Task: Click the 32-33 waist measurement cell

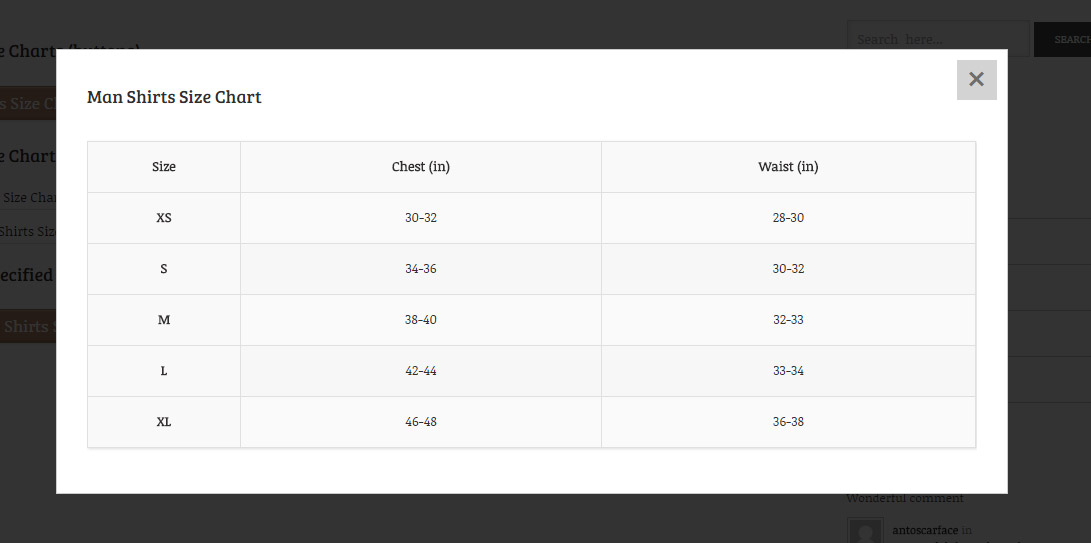Action: tap(788, 320)
